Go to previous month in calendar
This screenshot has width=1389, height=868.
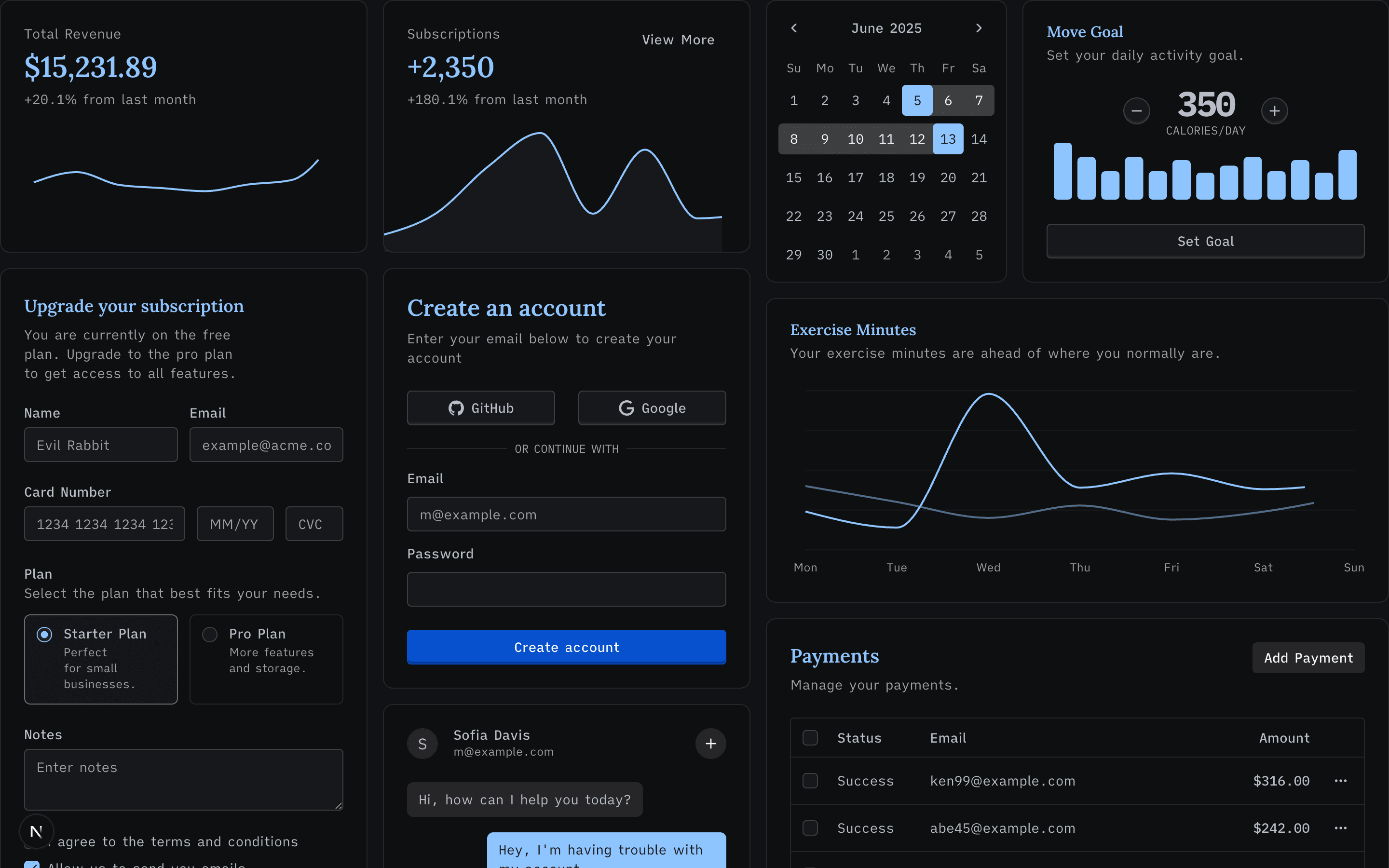point(794,28)
